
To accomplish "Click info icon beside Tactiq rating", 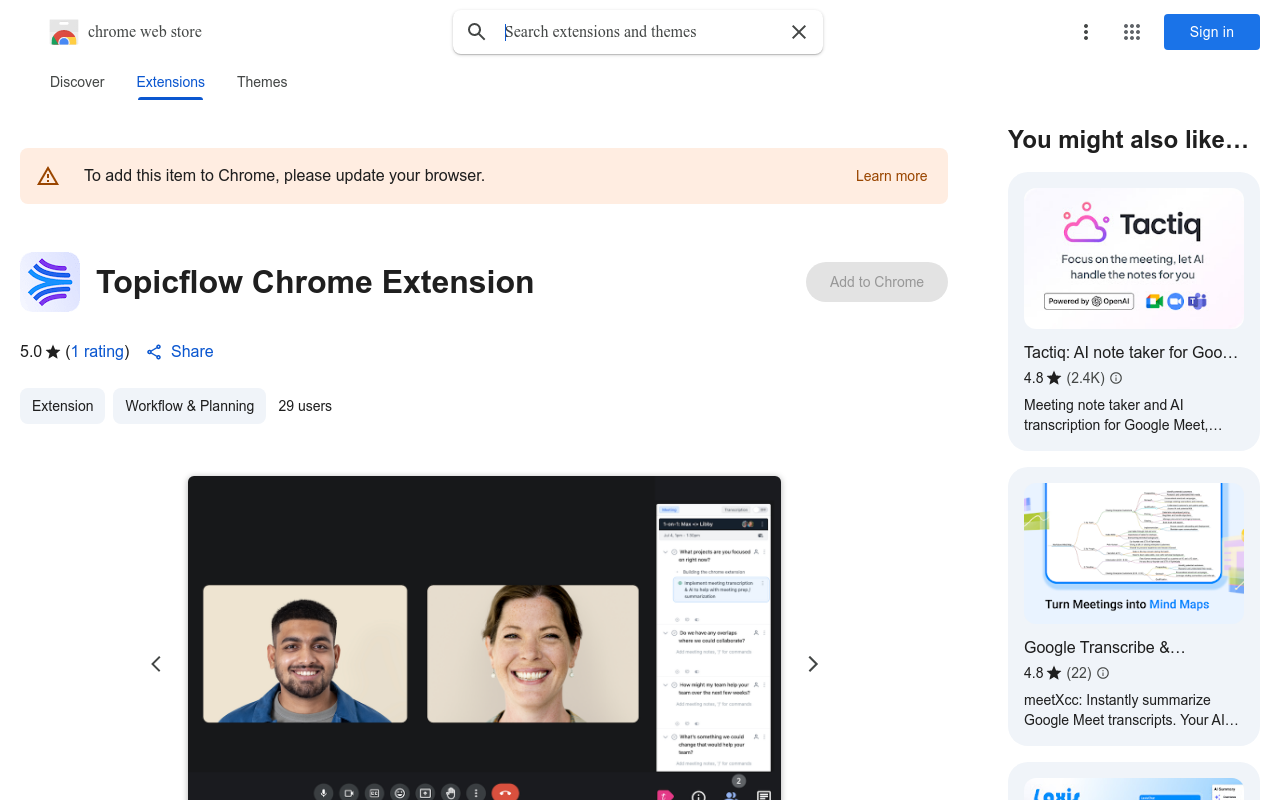I will [1116, 378].
